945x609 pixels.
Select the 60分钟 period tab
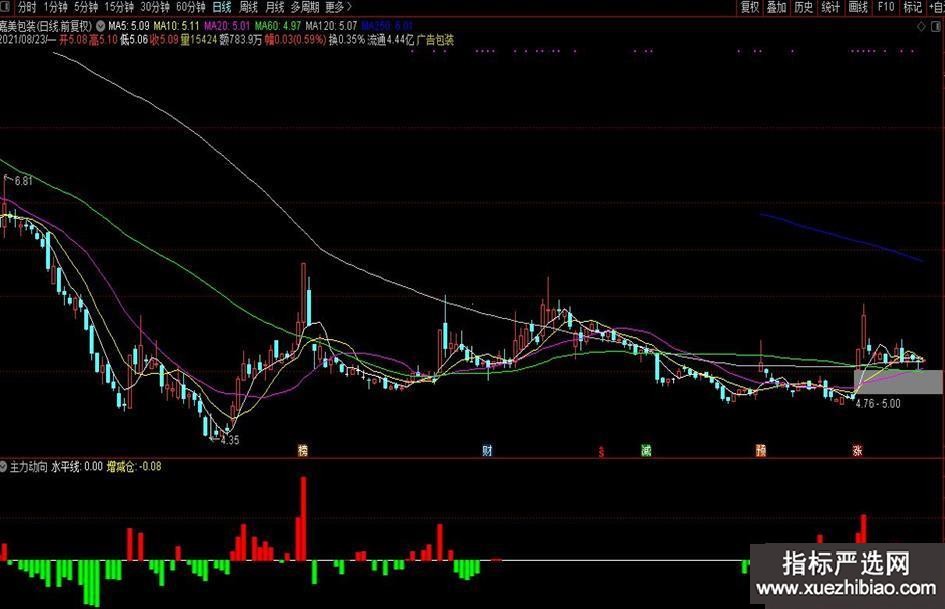(190, 7)
